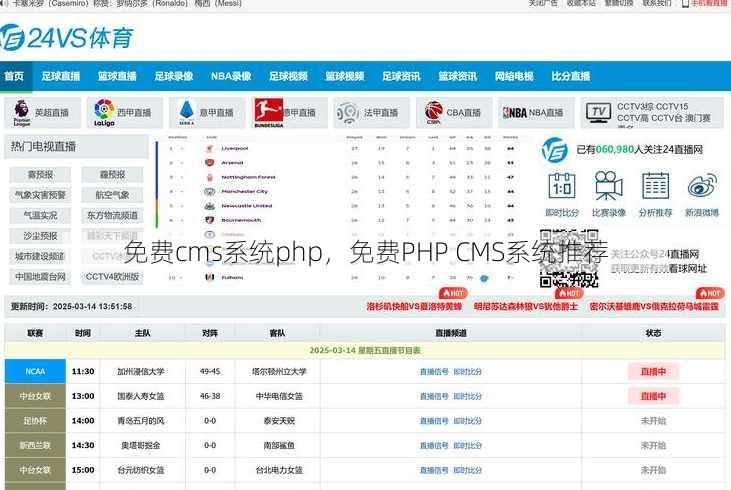Click the QR code for 24直播网
Image resolution: width=731 pixels, height=490 pixels.
[x=569, y=258]
